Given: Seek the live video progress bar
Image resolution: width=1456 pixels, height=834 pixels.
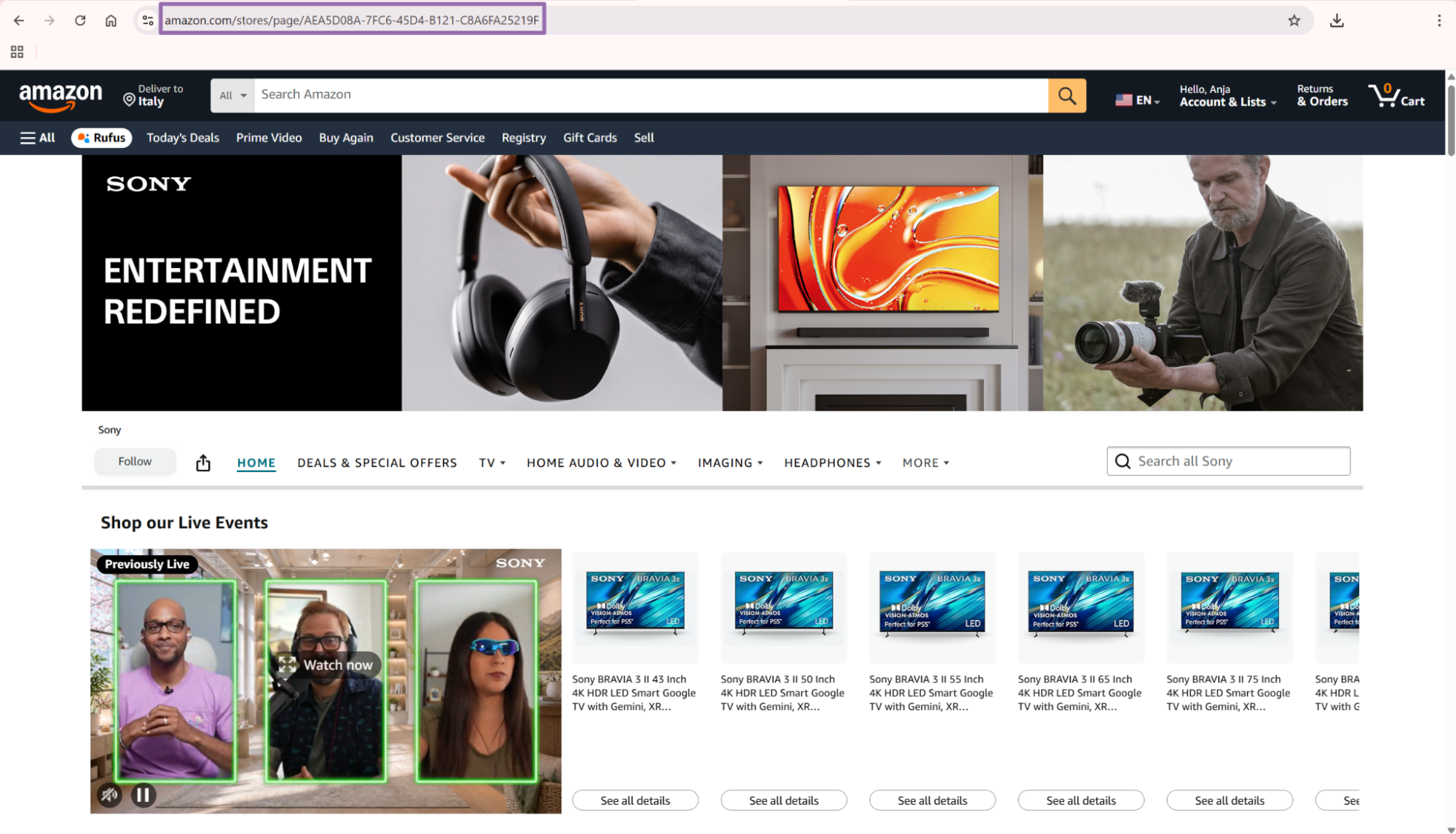Looking at the screenshot, I should click(313, 806).
